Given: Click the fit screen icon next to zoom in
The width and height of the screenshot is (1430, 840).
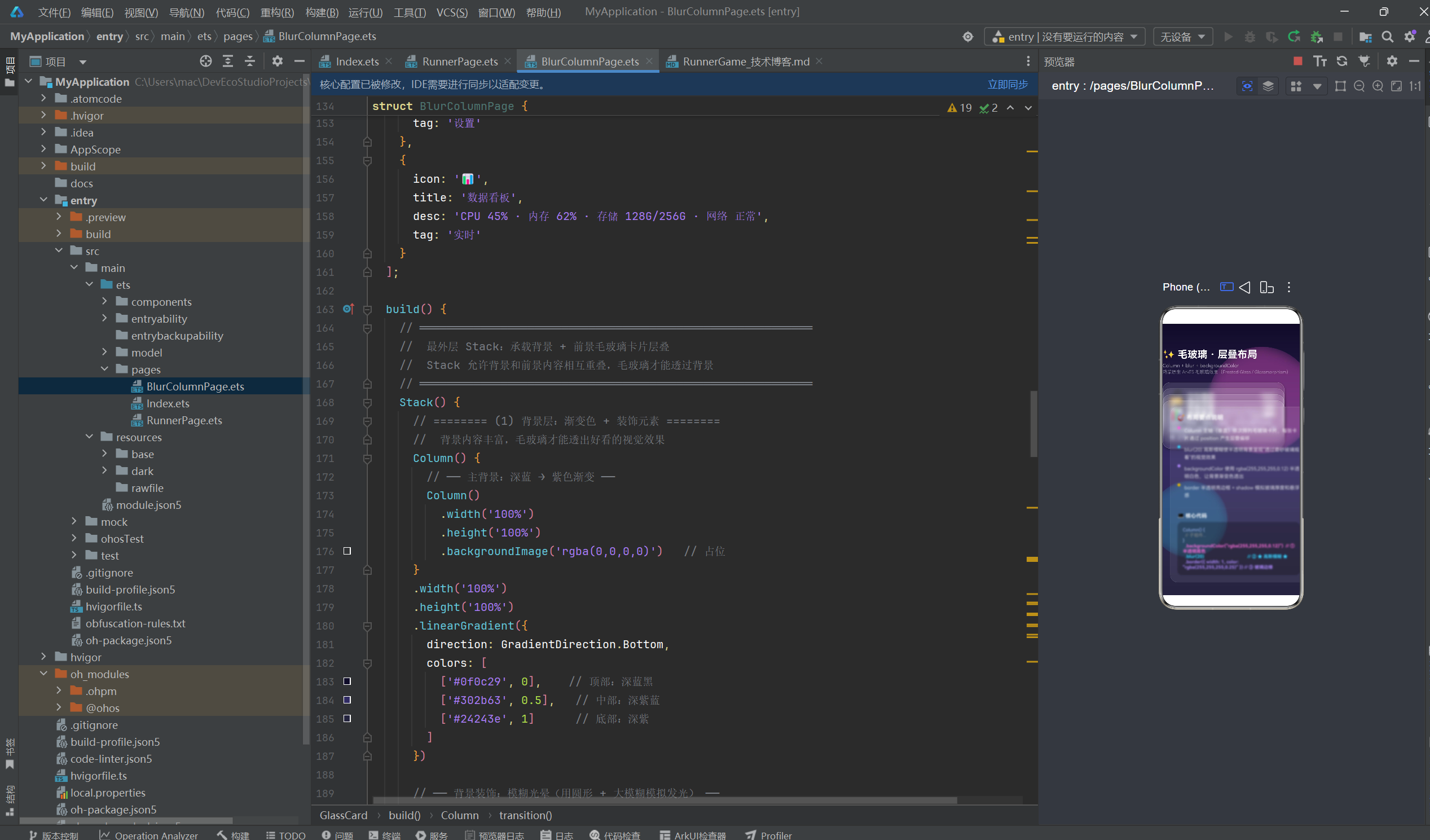Looking at the screenshot, I should (1397, 86).
